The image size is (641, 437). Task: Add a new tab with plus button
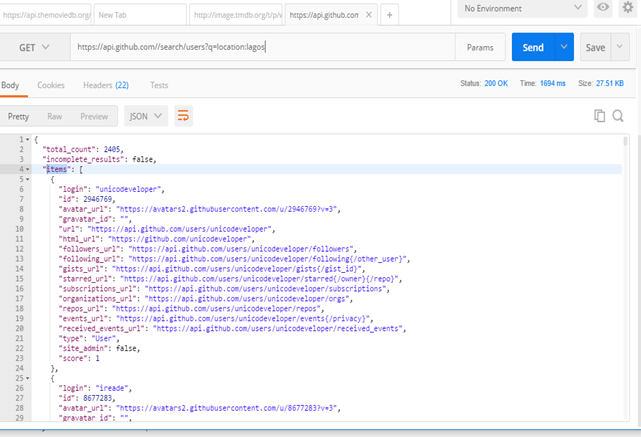click(390, 15)
